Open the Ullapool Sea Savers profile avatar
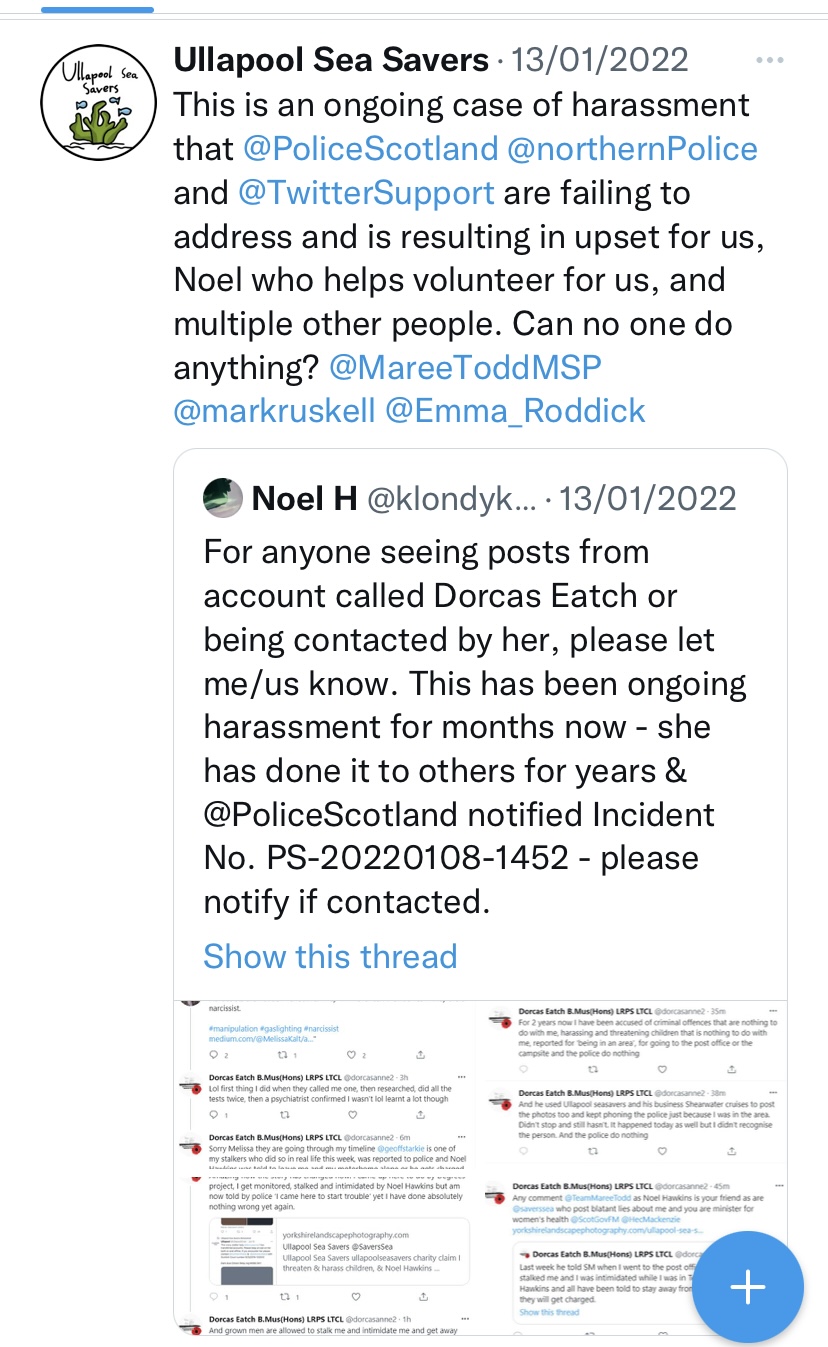This screenshot has height=1347, width=828. (x=101, y=102)
